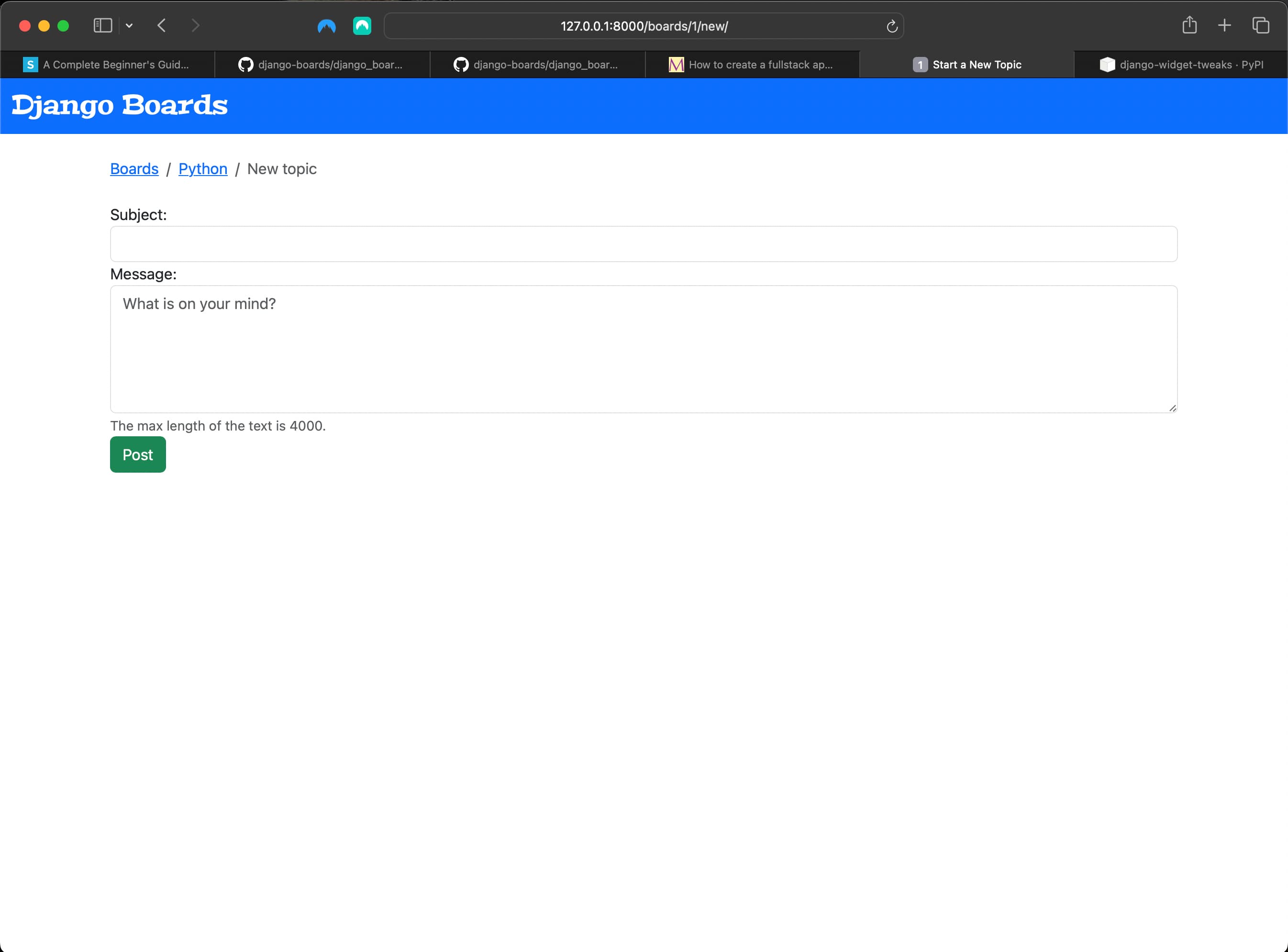This screenshot has height=952, width=1288.
Task: Open the Share icon in Safari toolbar
Action: [x=1189, y=25]
